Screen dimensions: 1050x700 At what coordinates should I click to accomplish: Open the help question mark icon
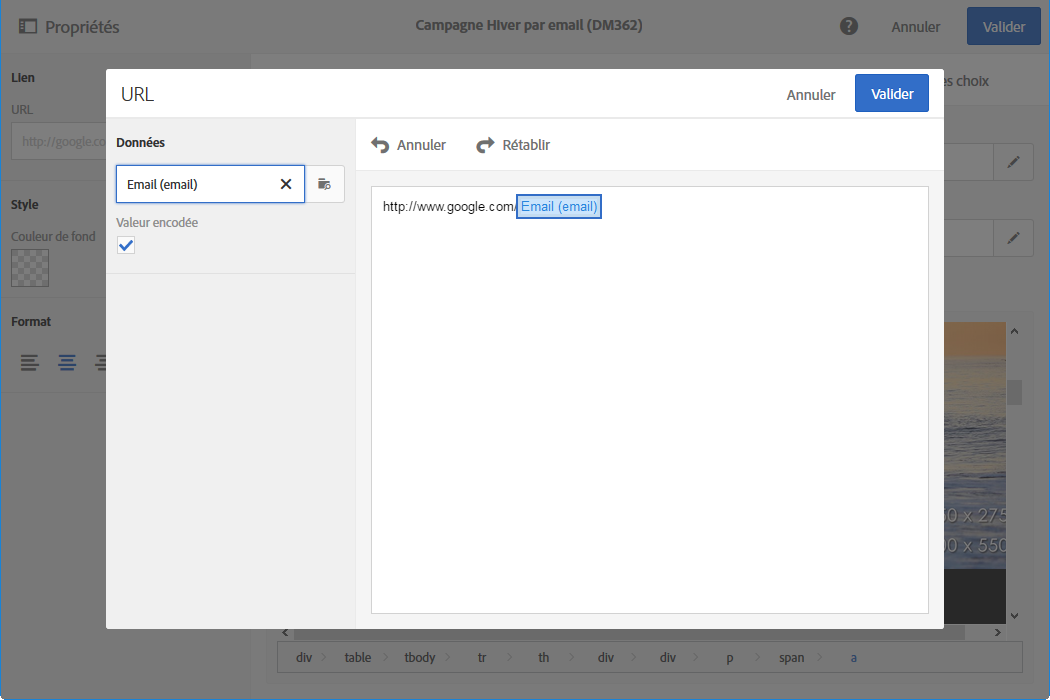coord(849,26)
